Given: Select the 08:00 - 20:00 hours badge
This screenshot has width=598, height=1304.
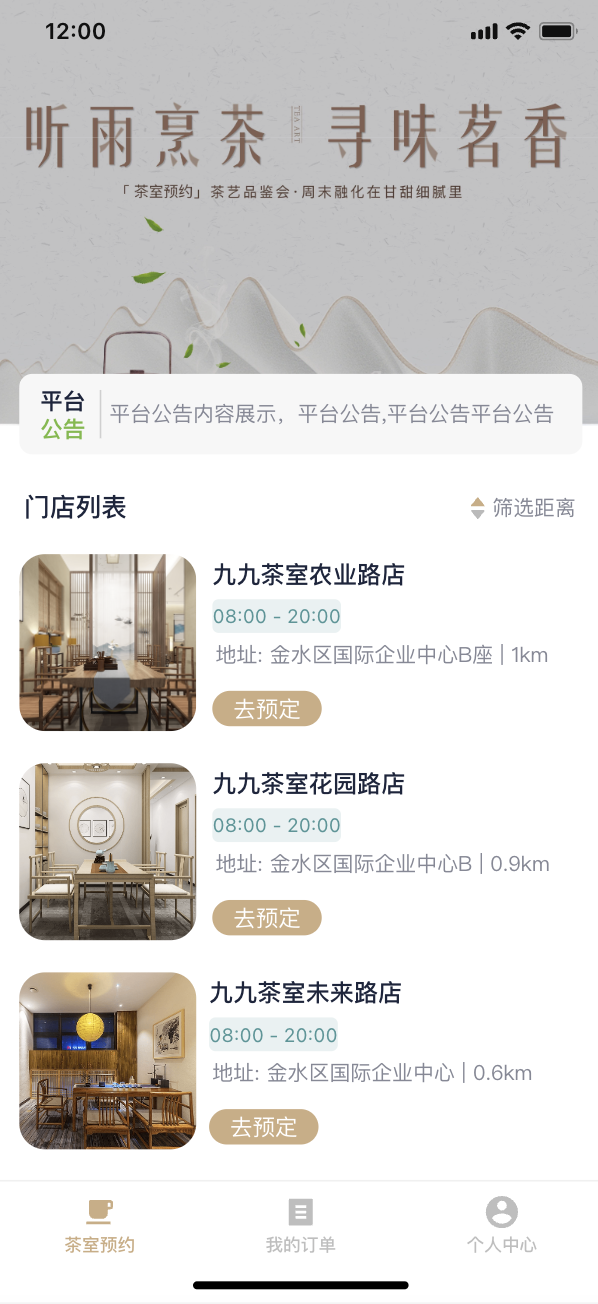Looking at the screenshot, I should pos(276,616).
